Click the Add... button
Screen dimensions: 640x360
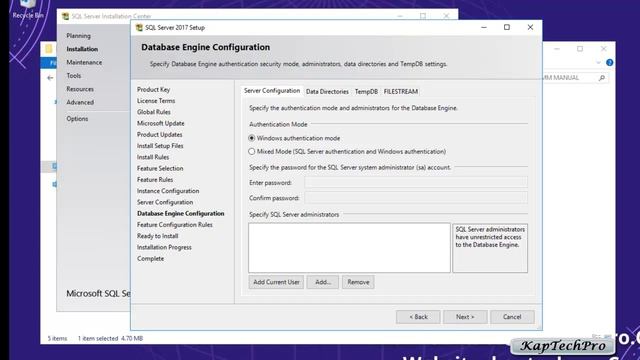[323, 282]
